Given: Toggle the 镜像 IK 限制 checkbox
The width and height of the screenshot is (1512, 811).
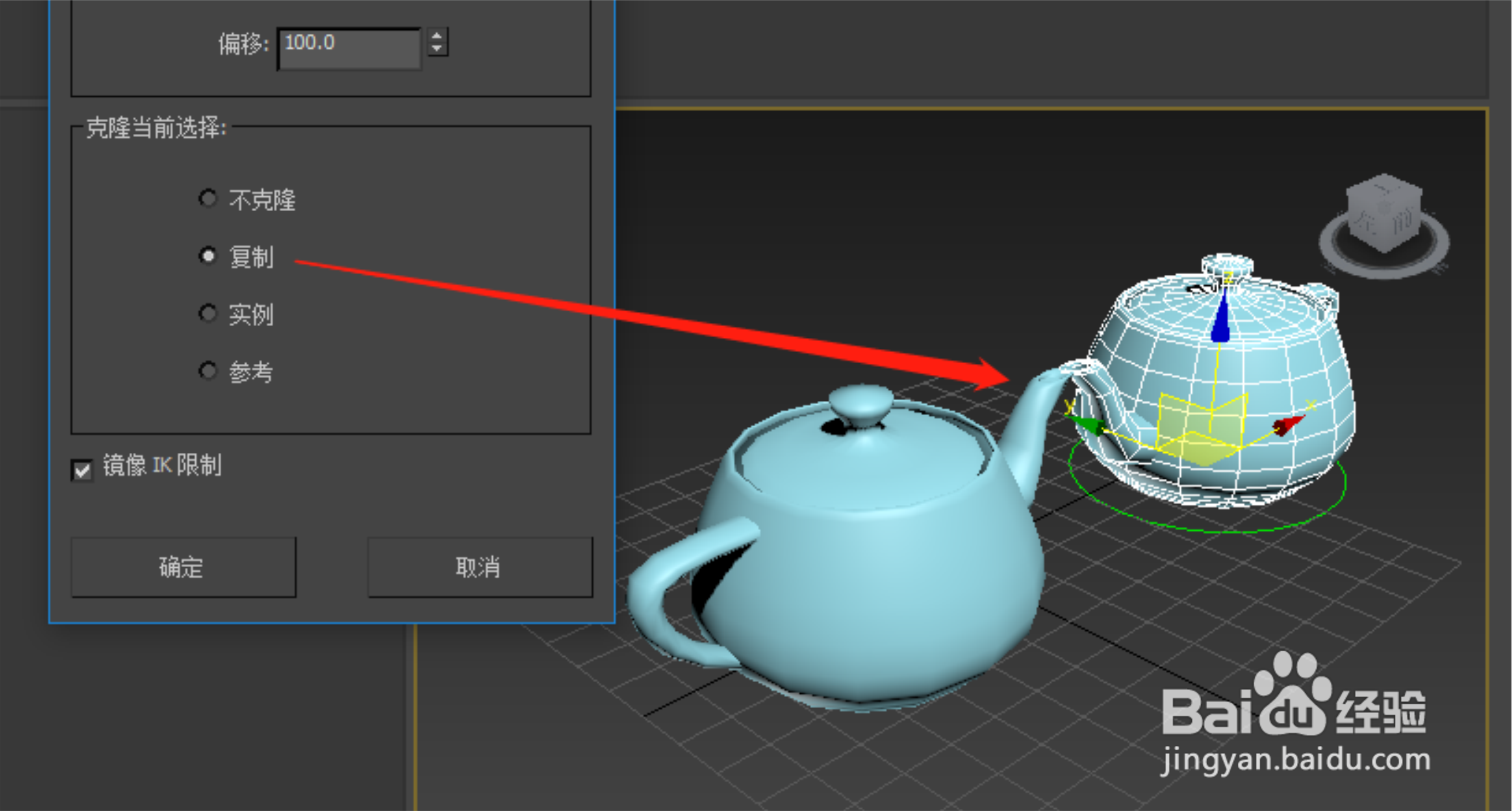Looking at the screenshot, I should 82,469.
